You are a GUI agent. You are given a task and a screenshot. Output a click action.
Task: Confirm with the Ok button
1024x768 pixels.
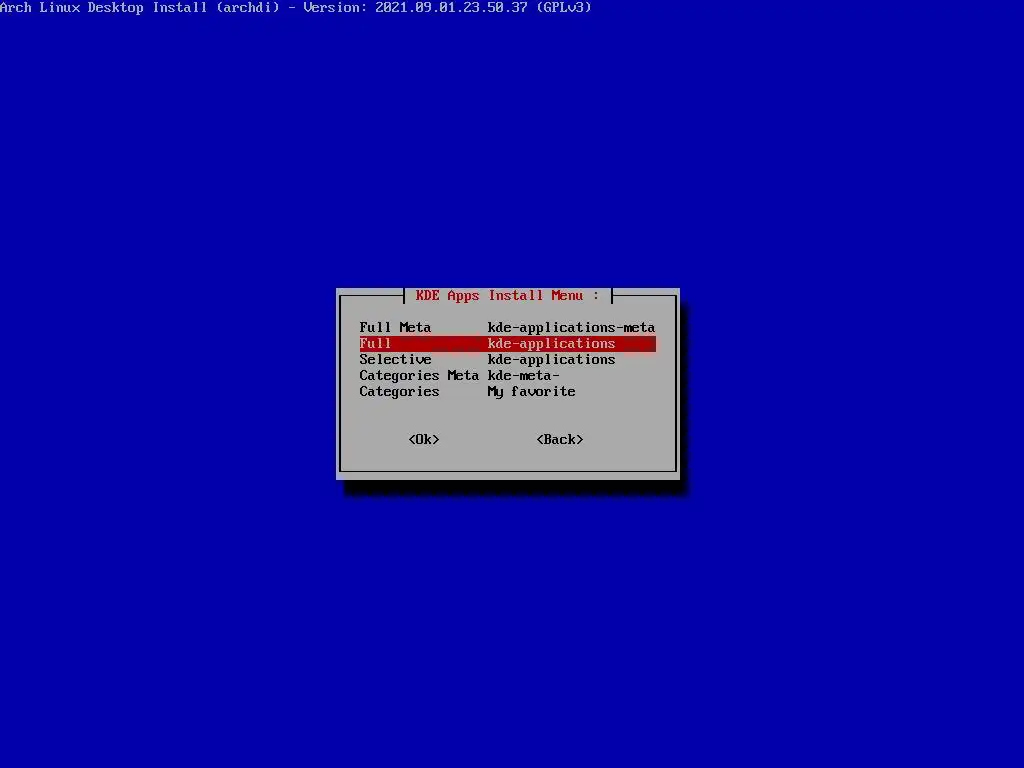pos(423,440)
